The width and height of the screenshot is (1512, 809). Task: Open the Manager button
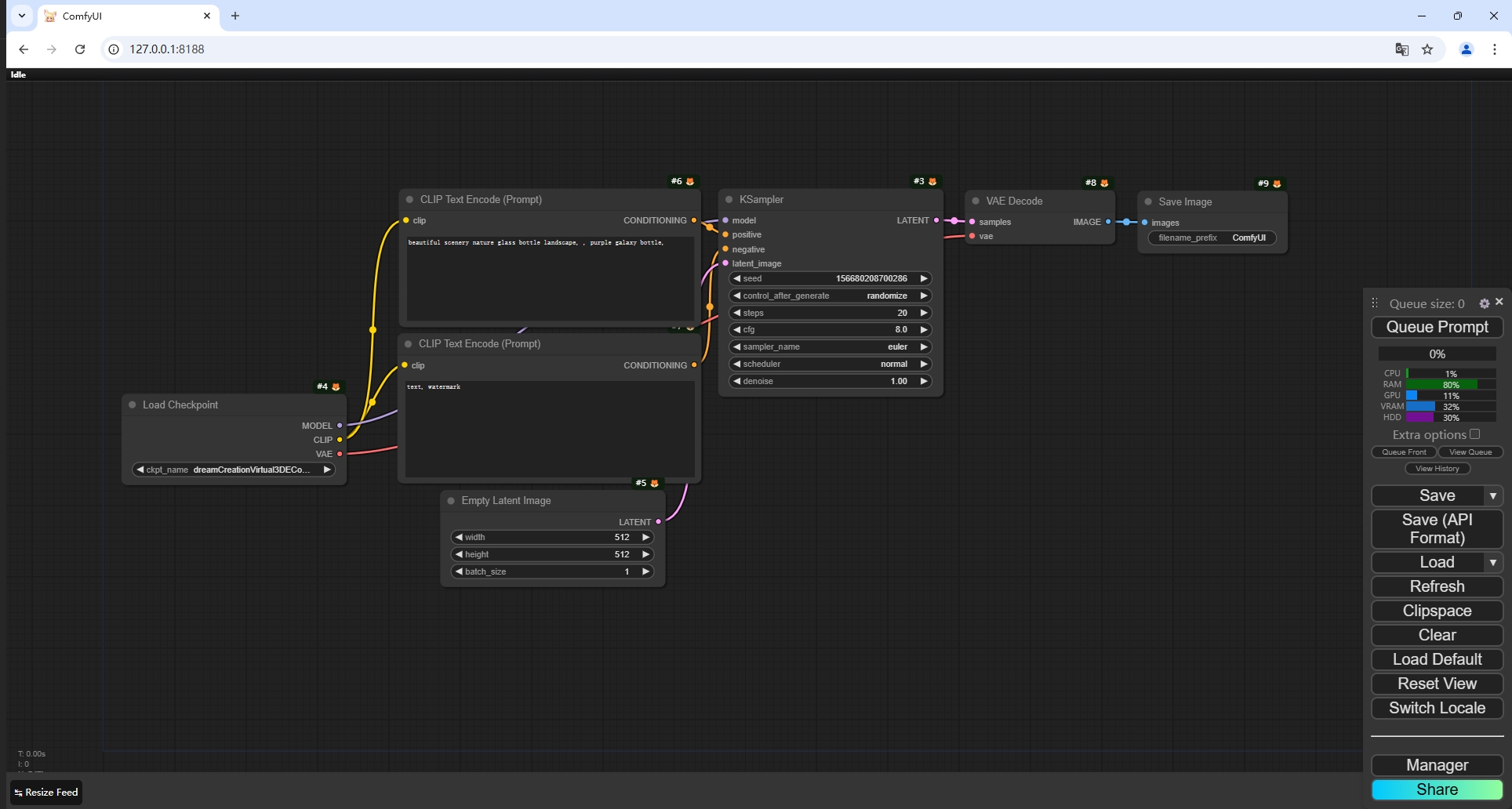(x=1437, y=765)
